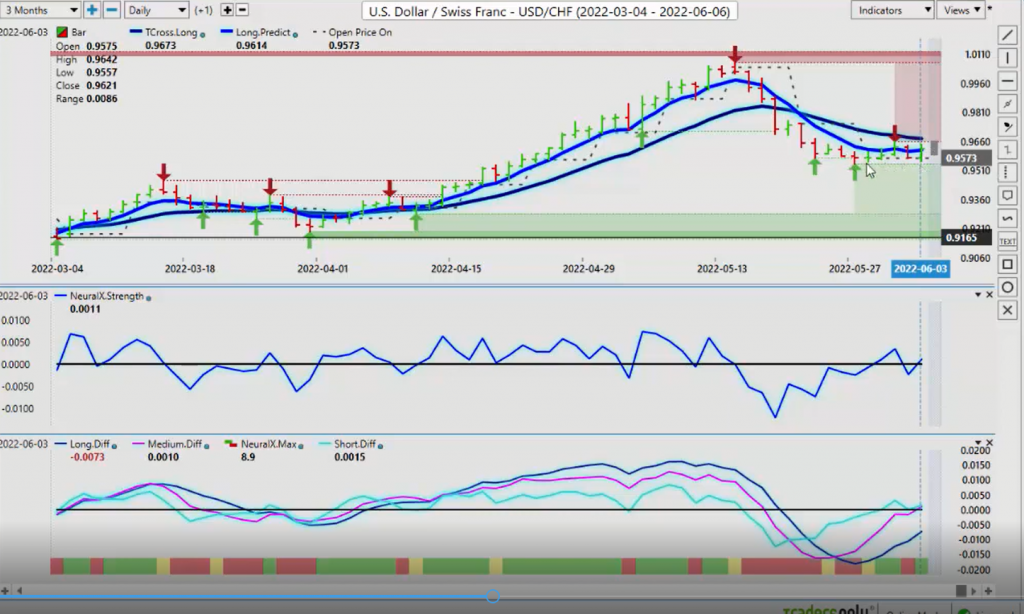Close the Long.Diff indicator panel
Image resolution: width=1024 pixels, height=614 pixels.
tap(989, 443)
